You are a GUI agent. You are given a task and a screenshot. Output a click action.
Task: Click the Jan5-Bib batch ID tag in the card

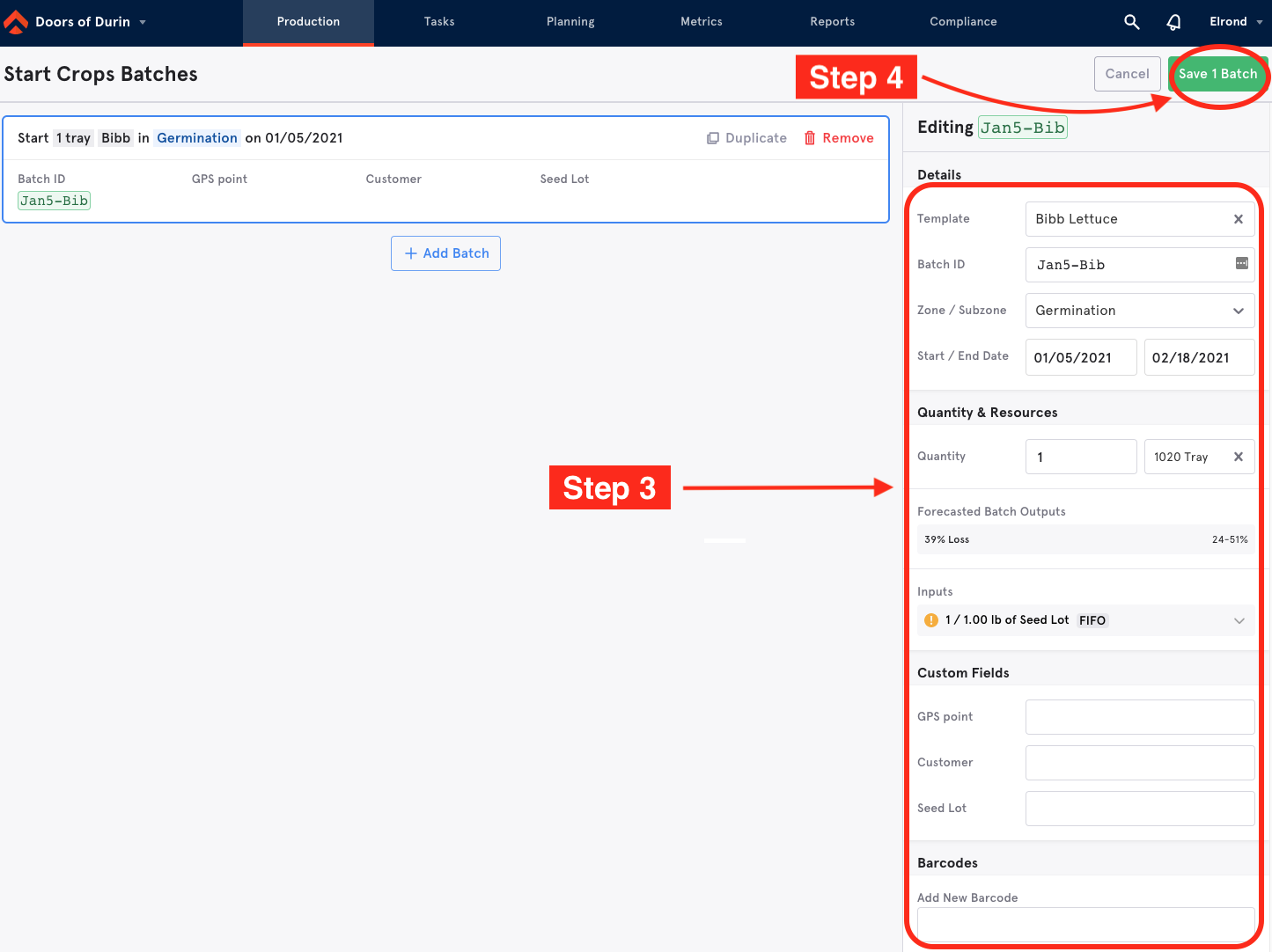54,201
